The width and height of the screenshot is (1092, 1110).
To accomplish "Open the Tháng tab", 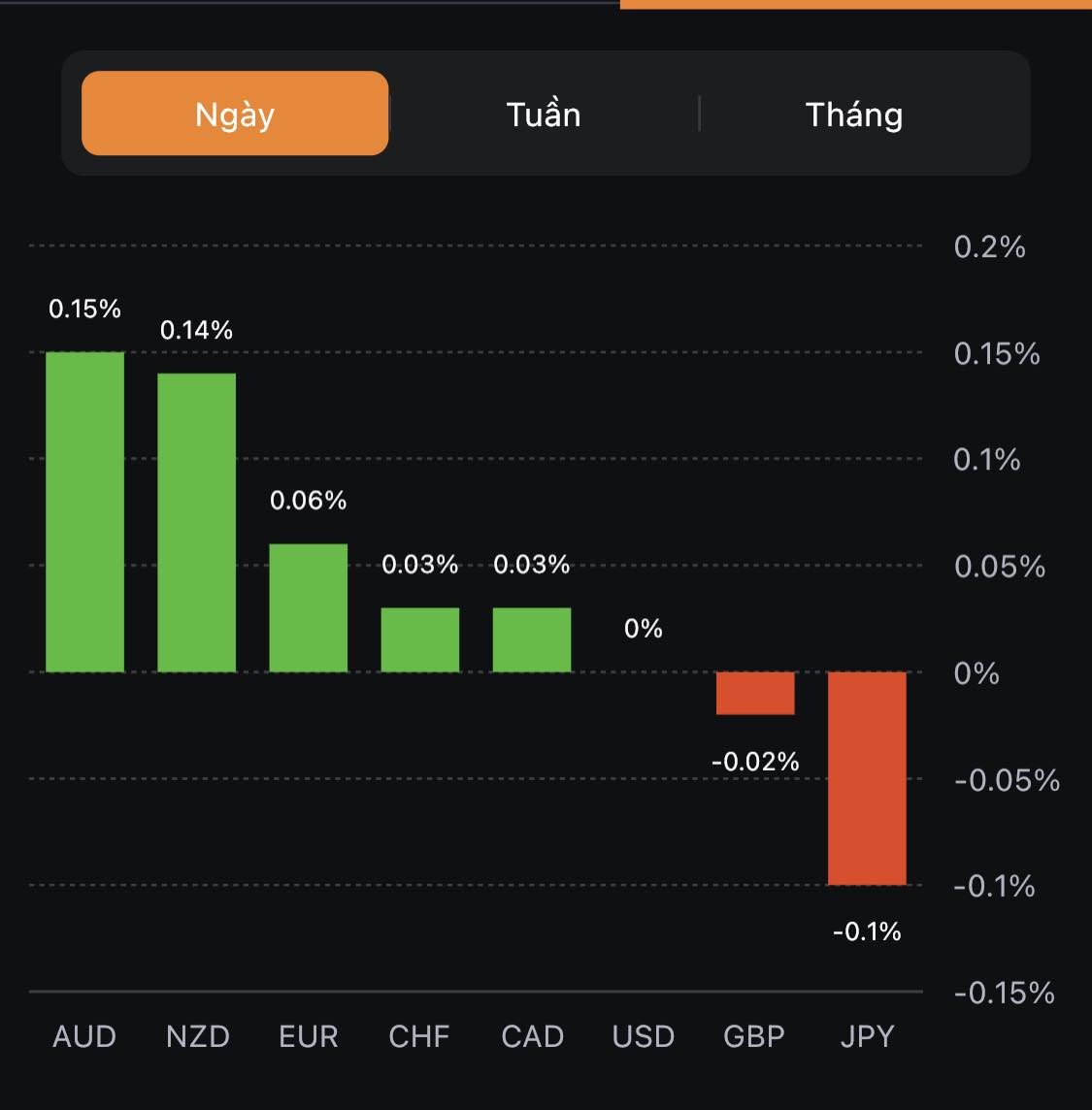I will point(854,114).
